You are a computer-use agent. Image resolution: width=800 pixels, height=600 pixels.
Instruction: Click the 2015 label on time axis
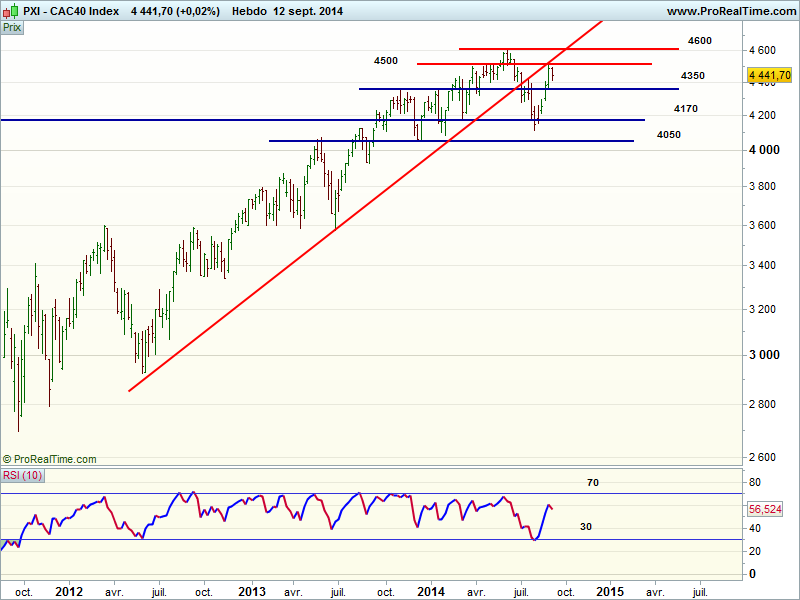tap(609, 591)
